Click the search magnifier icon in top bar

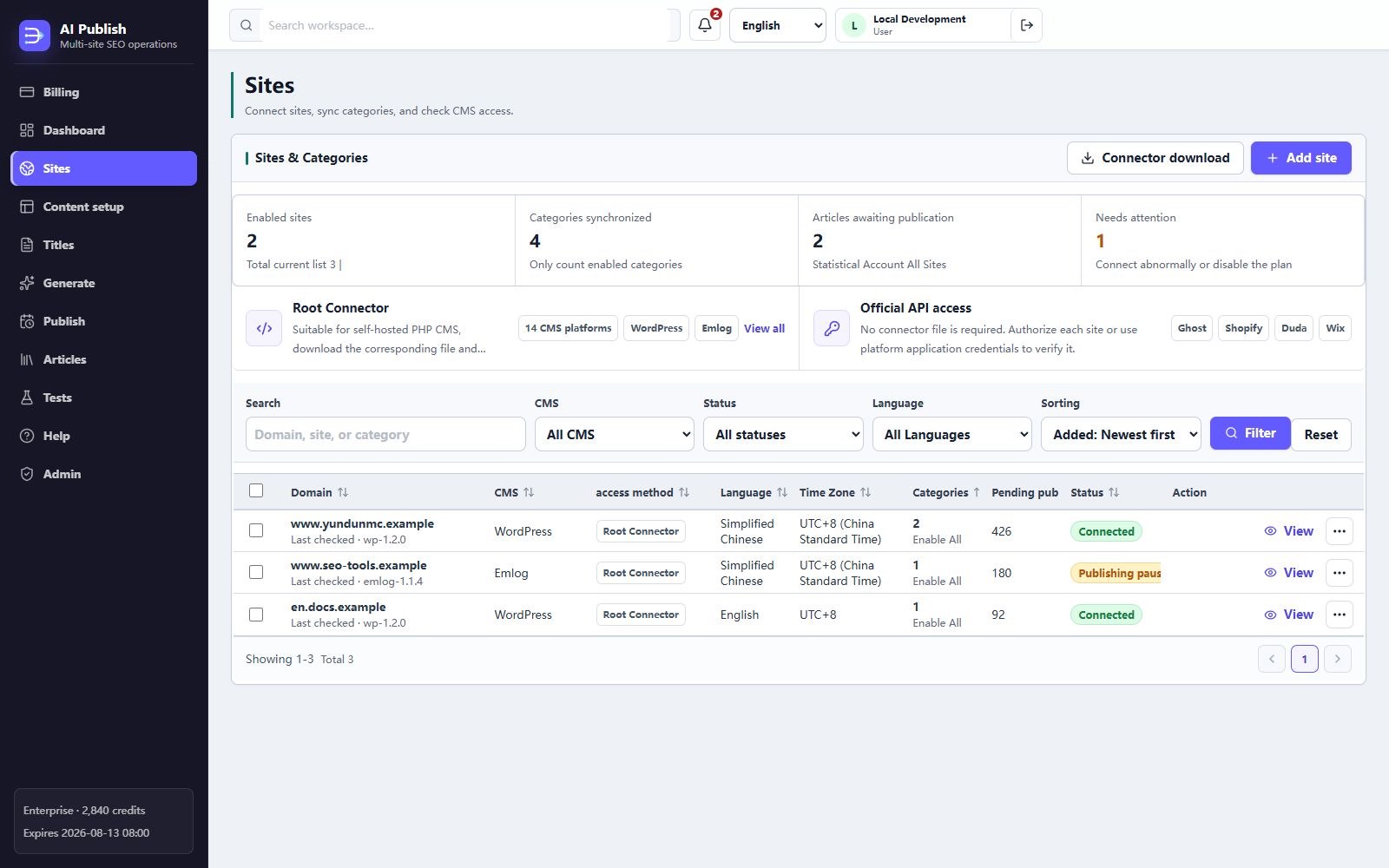[247, 25]
